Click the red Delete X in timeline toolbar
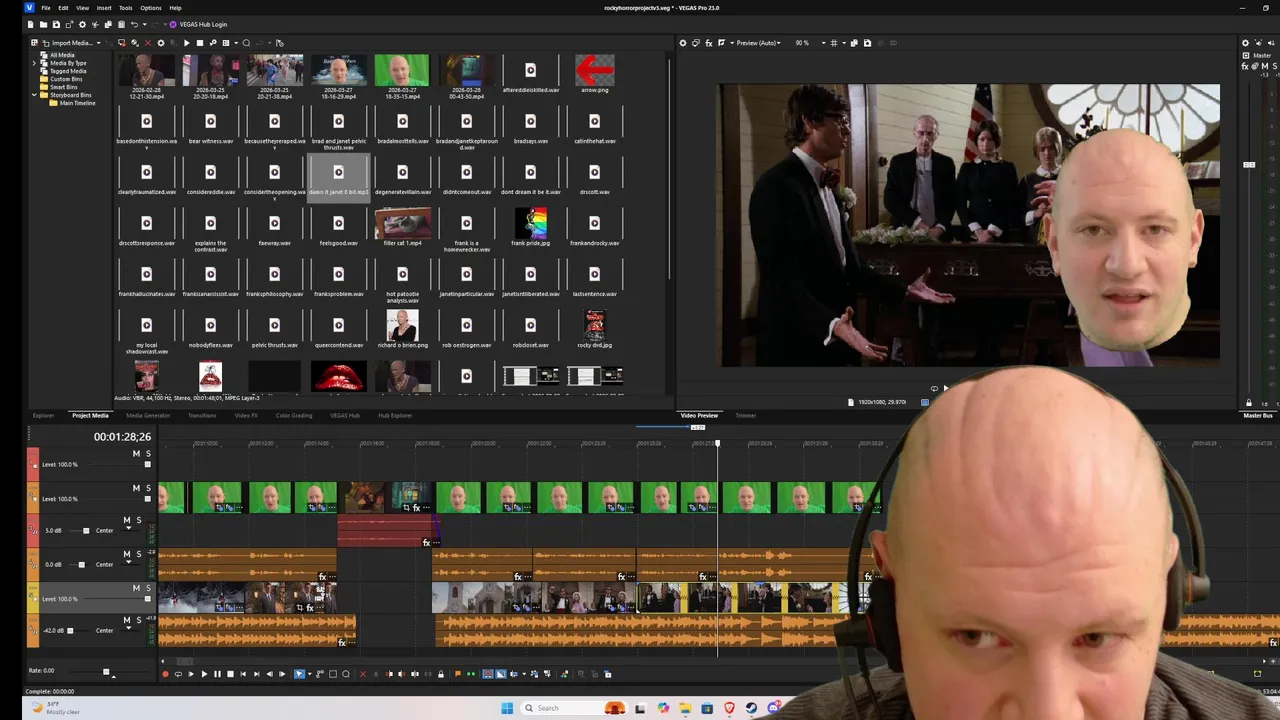The image size is (1280, 720). coord(363,674)
